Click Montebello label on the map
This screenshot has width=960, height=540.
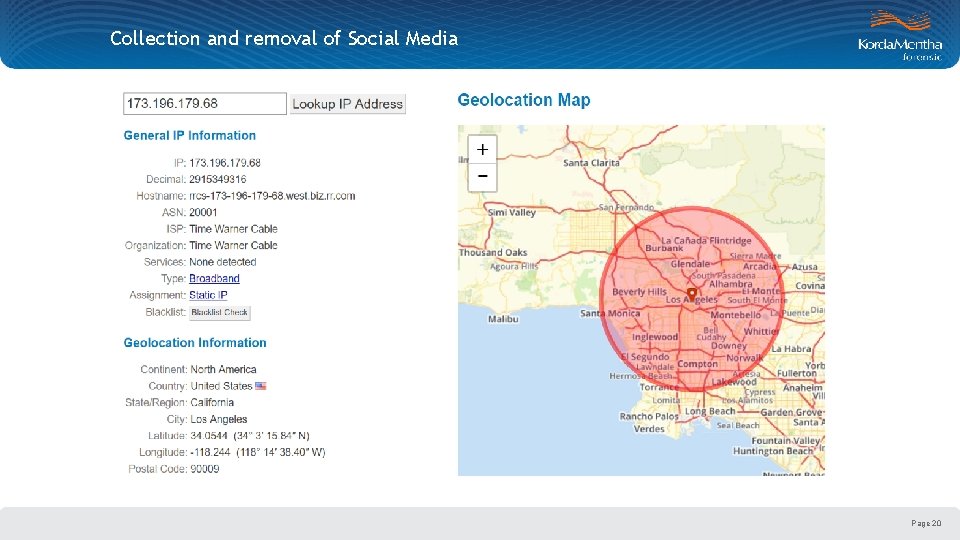[735, 315]
